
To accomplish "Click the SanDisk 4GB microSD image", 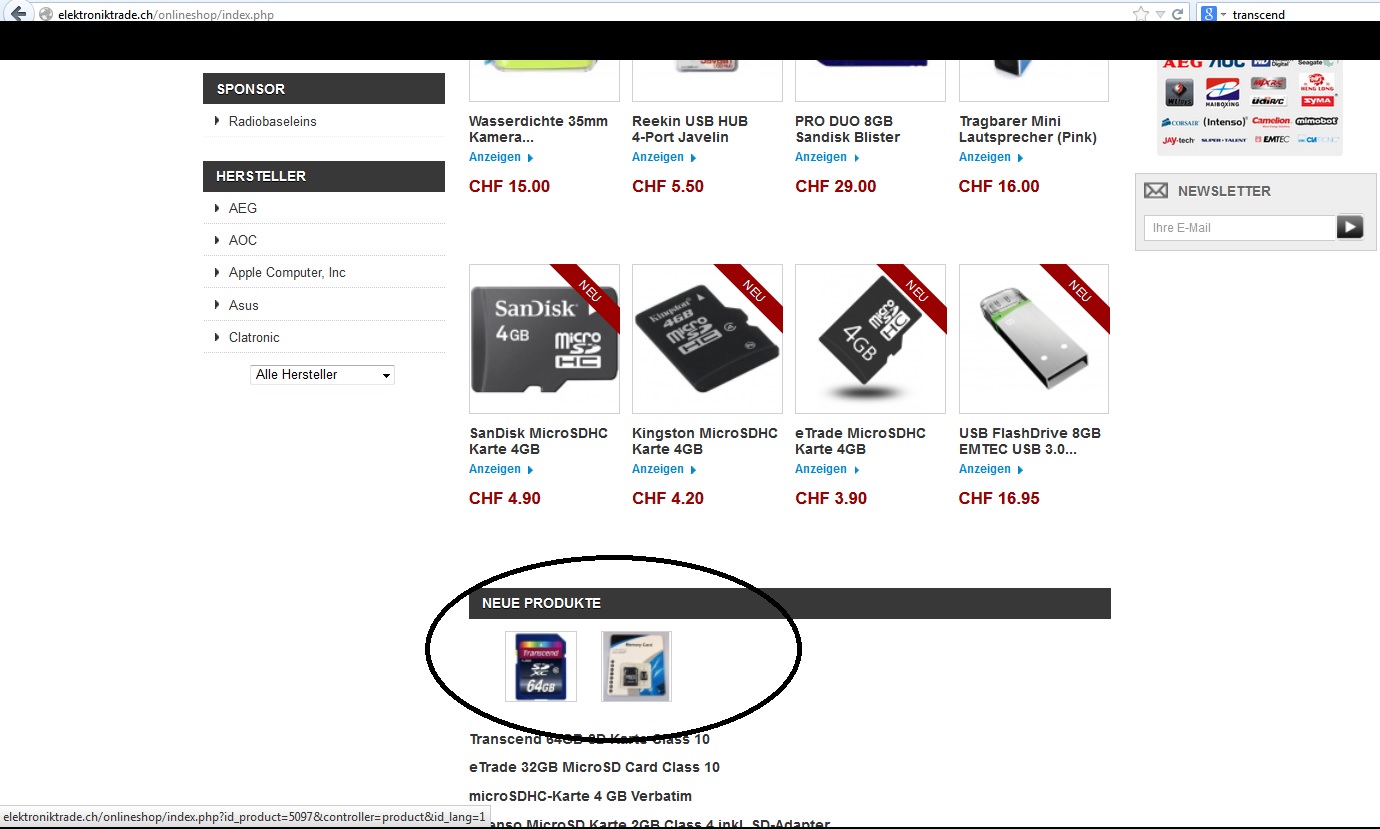I will (x=544, y=339).
